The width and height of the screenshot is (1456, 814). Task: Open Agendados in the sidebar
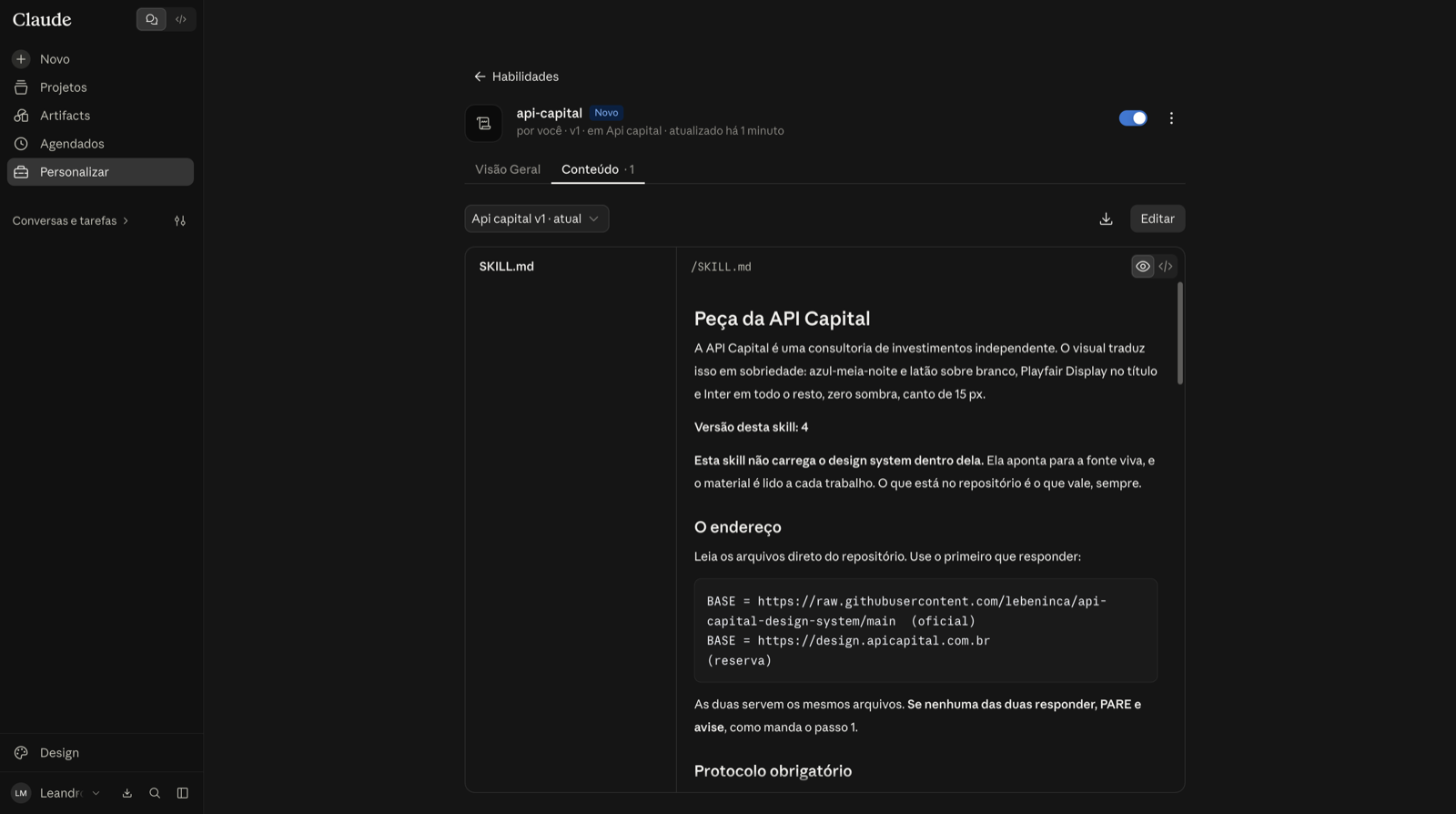[100, 144]
